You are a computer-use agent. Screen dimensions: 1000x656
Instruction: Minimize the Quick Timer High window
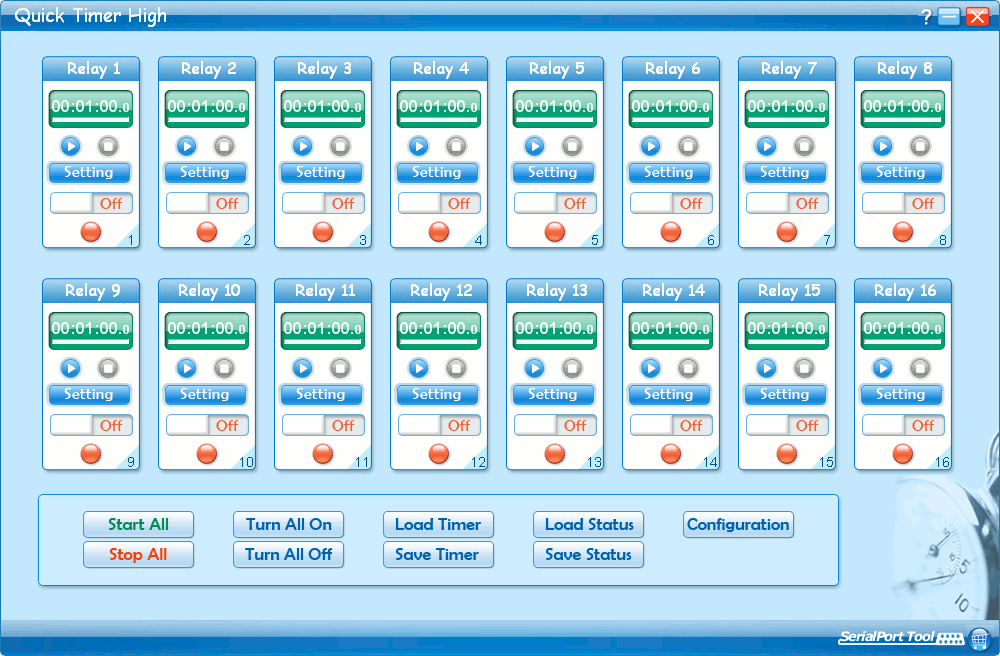click(x=949, y=17)
